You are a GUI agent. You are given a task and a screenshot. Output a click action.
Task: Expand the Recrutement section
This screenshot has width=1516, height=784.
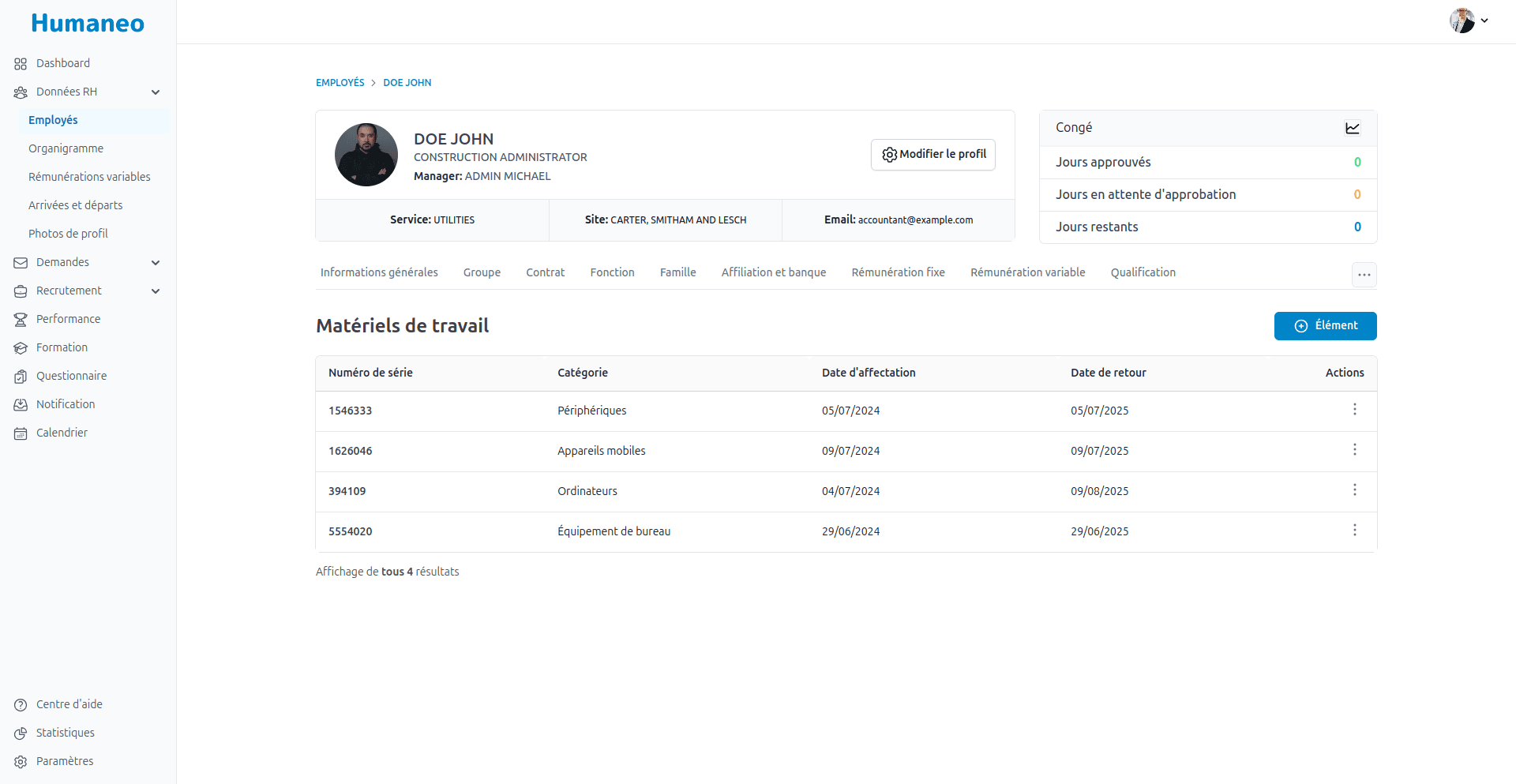[156, 291]
